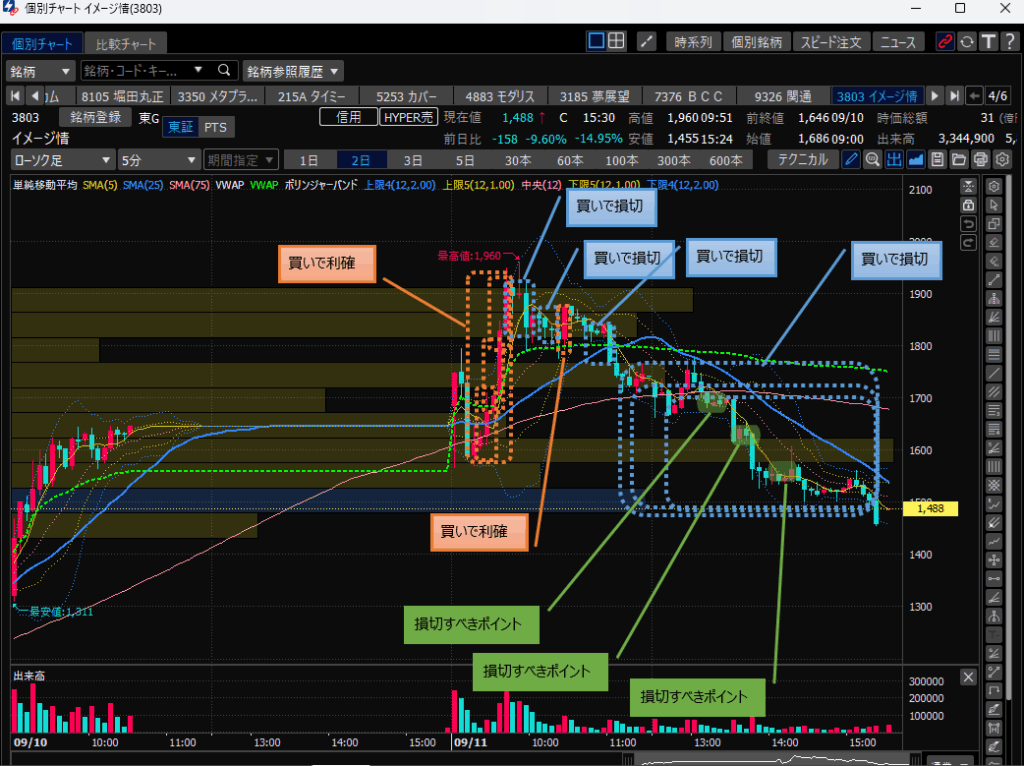Image resolution: width=1024 pixels, height=766 pixels.
Task: Switch to four-pane grid layout
Action: tap(617, 42)
